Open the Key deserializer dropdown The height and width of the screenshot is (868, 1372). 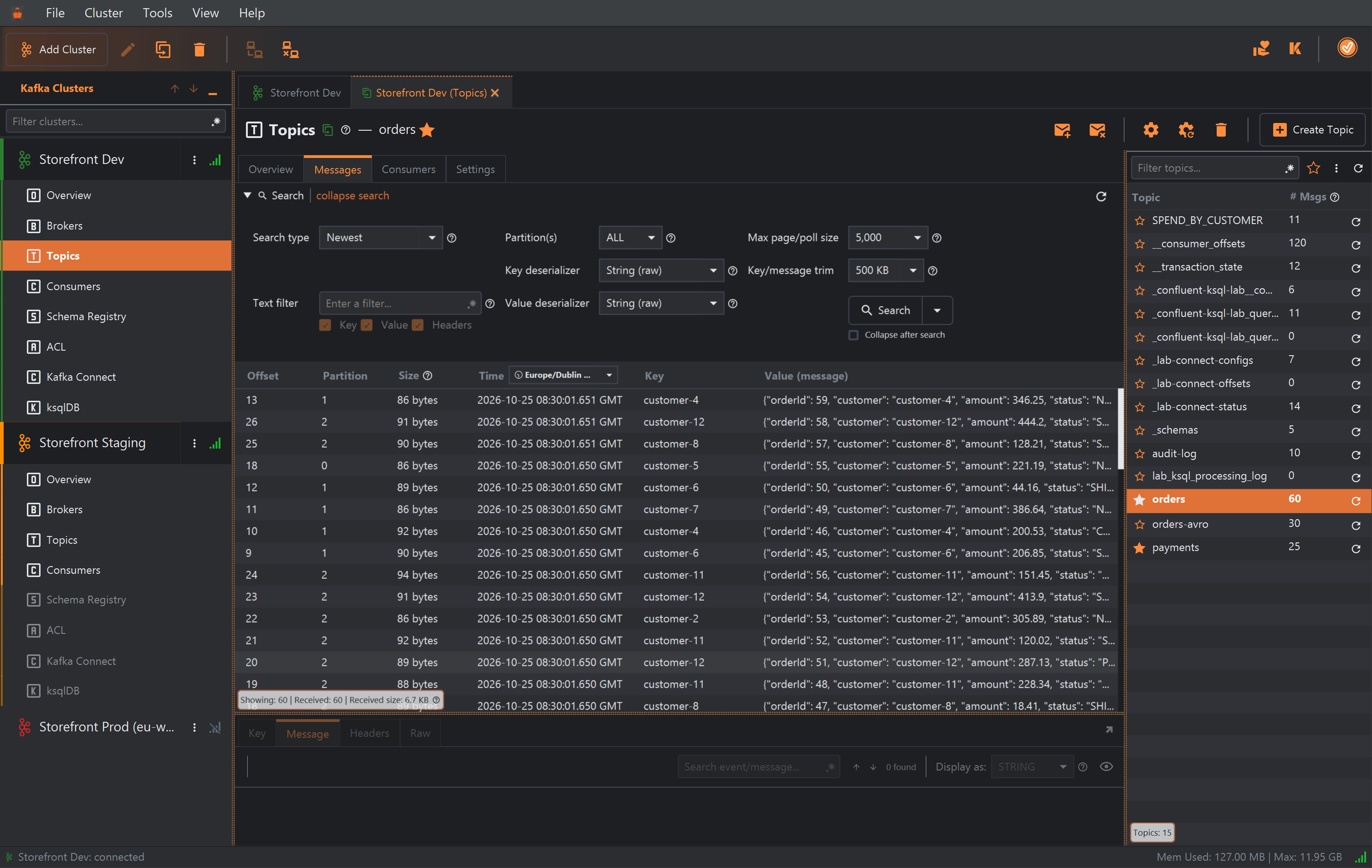point(661,270)
